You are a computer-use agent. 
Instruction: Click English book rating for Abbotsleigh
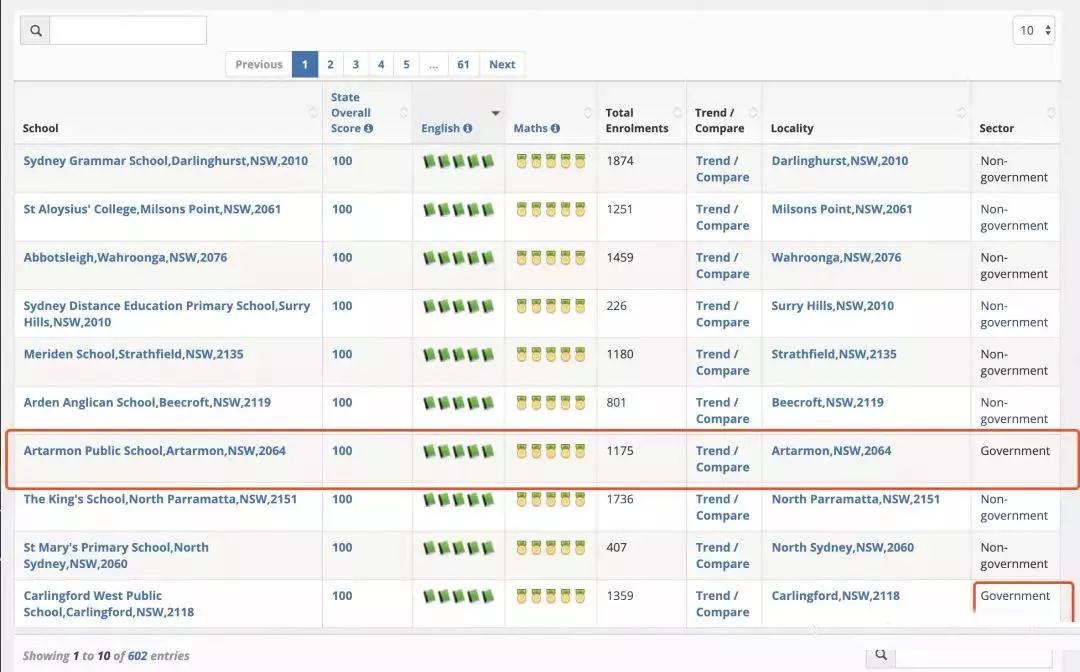pyautogui.click(x=459, y=258)
